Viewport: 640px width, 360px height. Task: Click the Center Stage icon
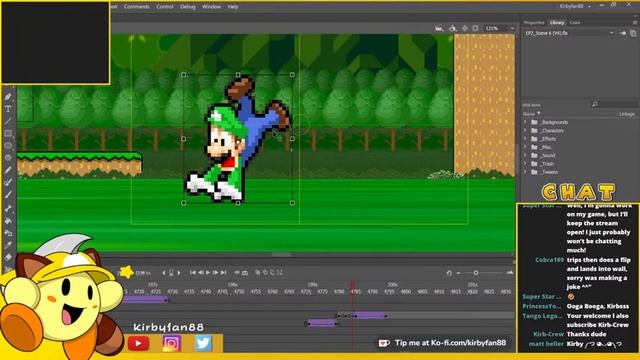pos(465,28)
